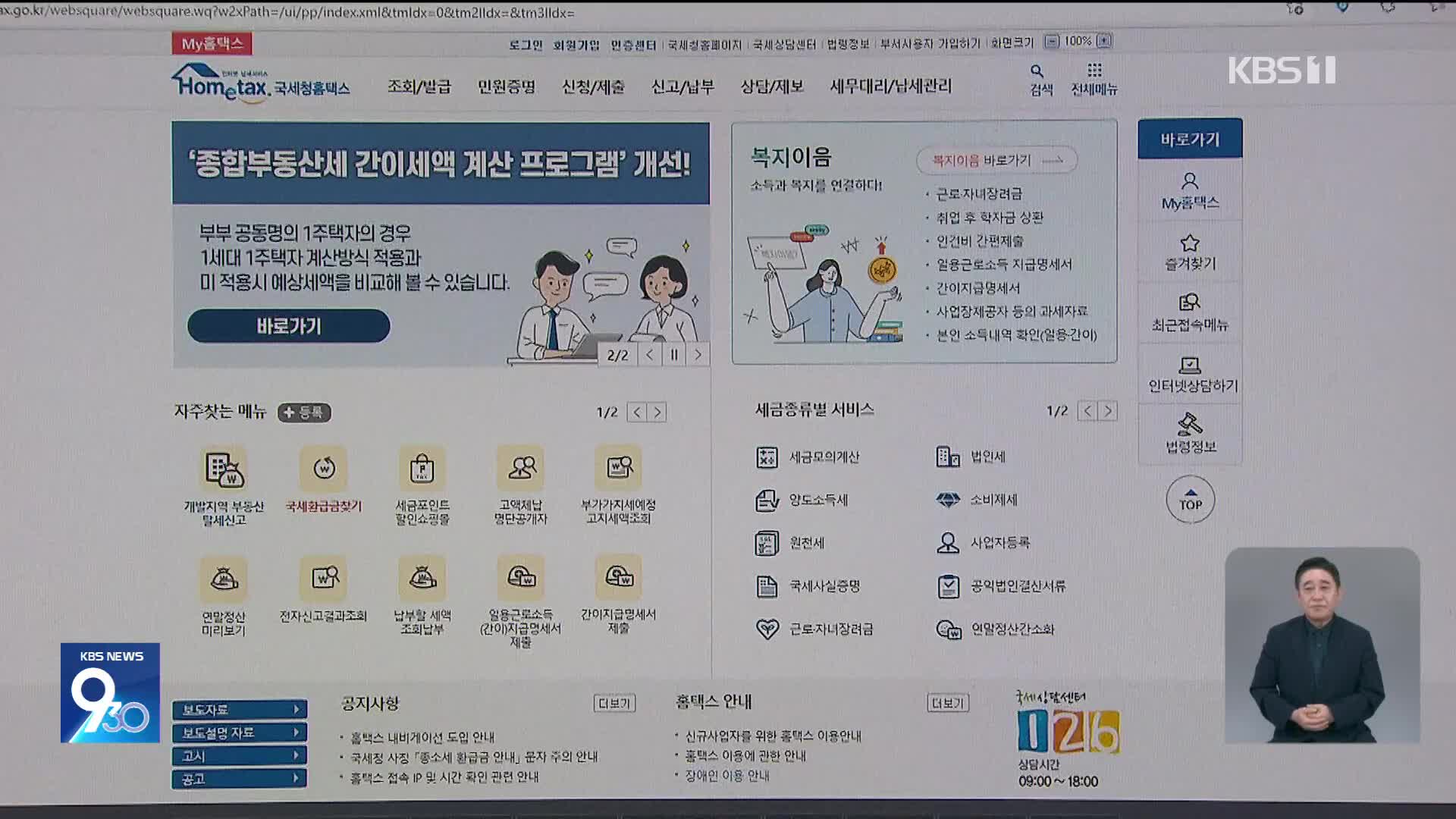
Task: Open 개발지역 부동산 탈세신고 icon
Action: 224,469
